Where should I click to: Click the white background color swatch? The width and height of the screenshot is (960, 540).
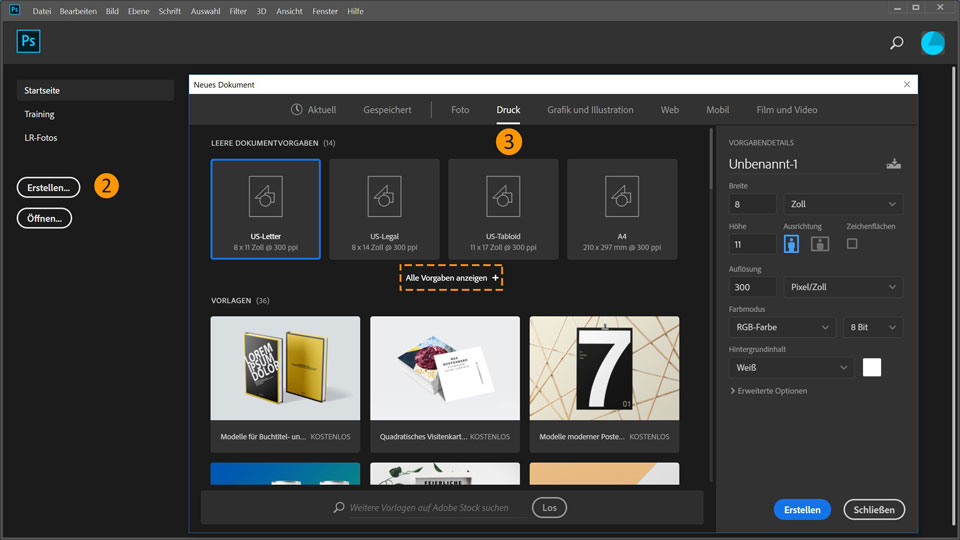[x=872, y=367]
